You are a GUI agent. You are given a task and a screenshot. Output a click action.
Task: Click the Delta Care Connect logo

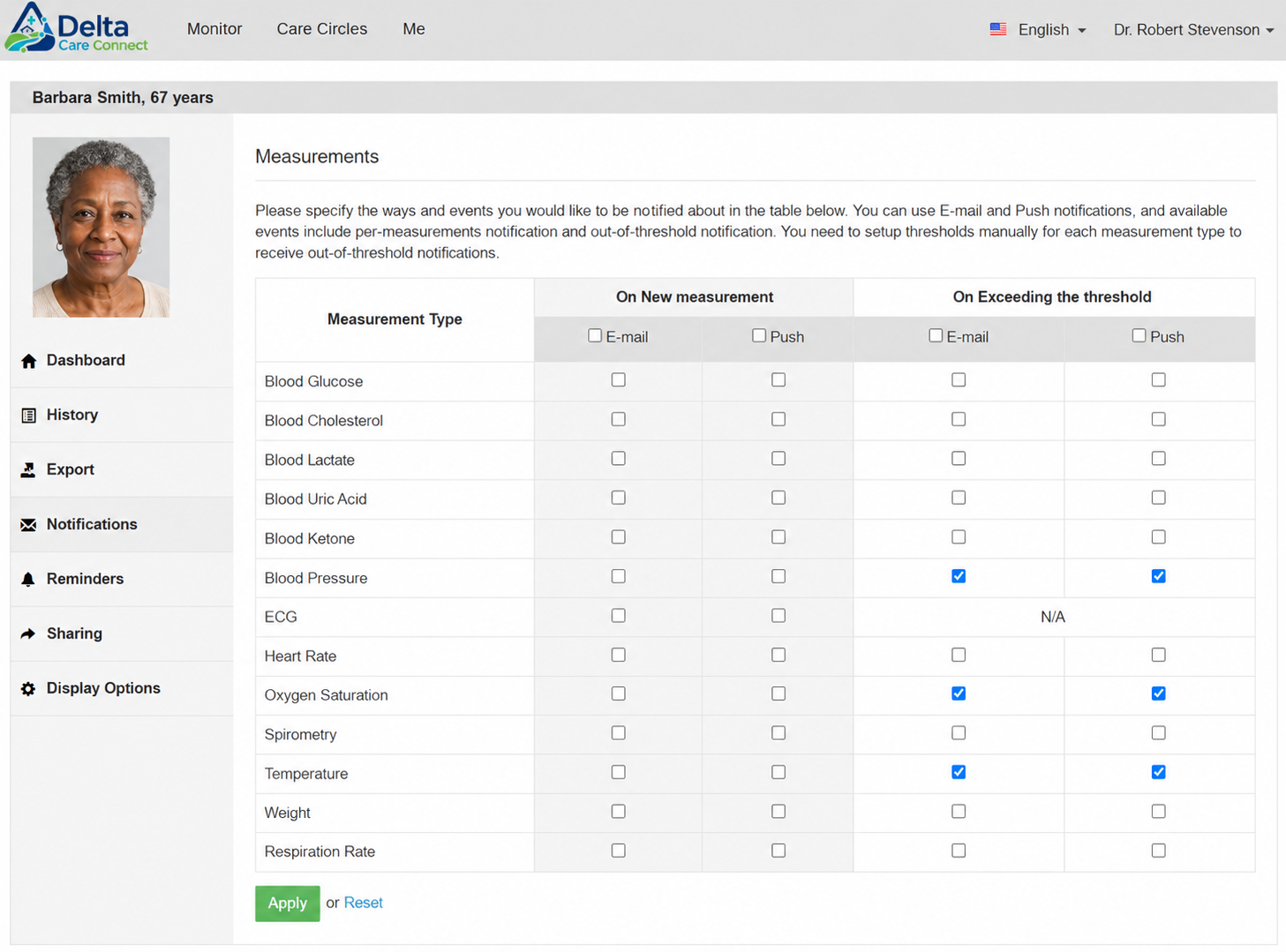tap(76, 28)
